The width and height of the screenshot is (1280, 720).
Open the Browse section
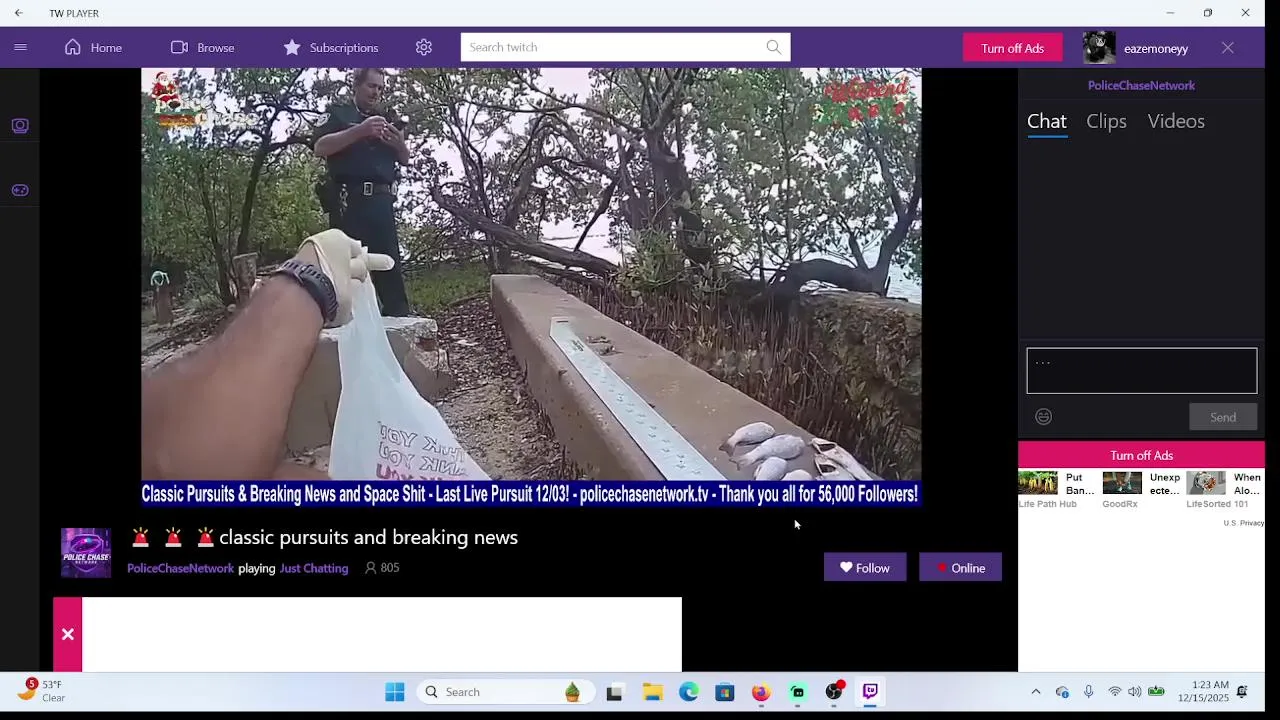click(203, 47)
